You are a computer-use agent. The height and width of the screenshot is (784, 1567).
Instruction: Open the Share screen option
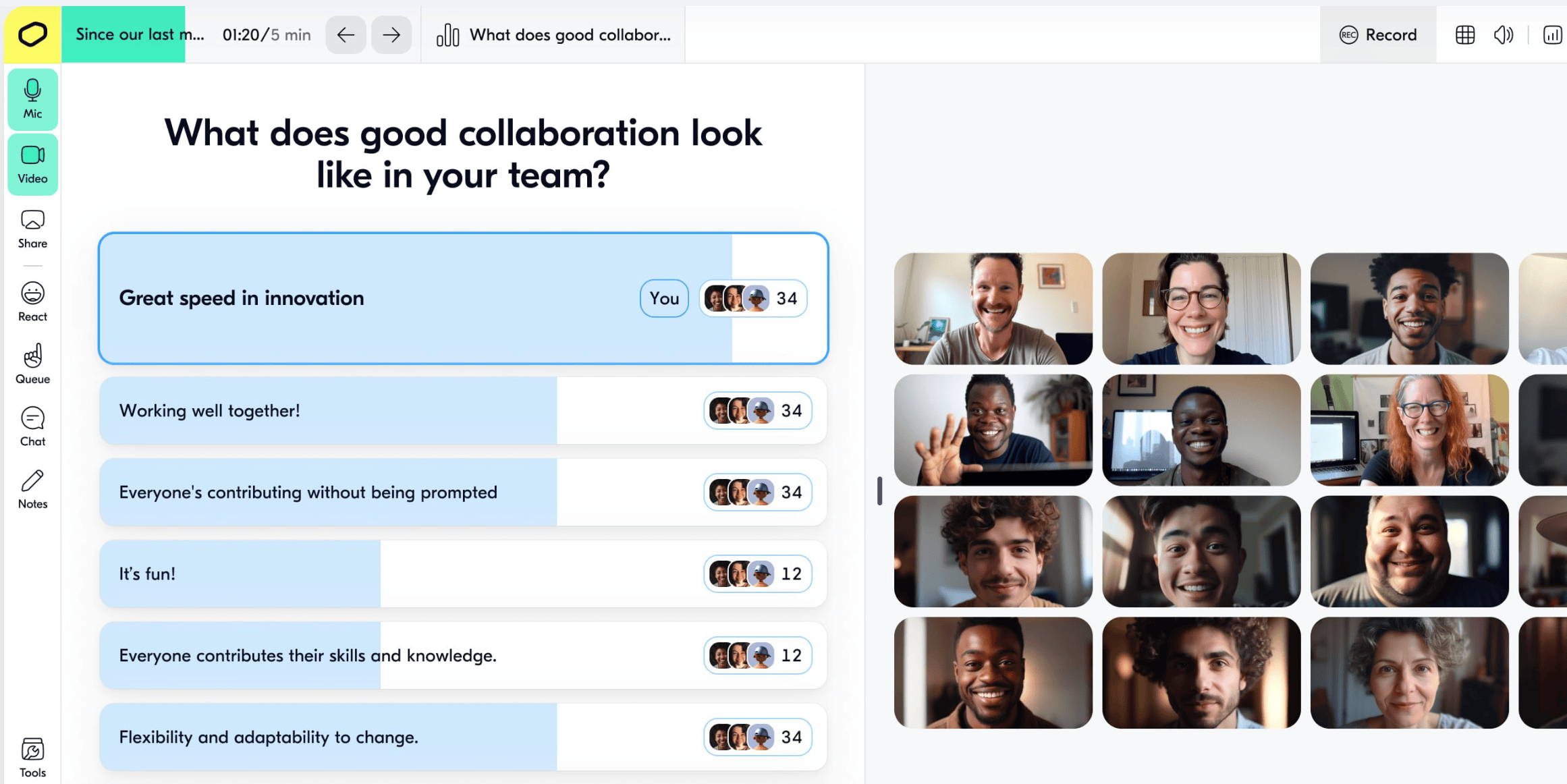point(32,229)
